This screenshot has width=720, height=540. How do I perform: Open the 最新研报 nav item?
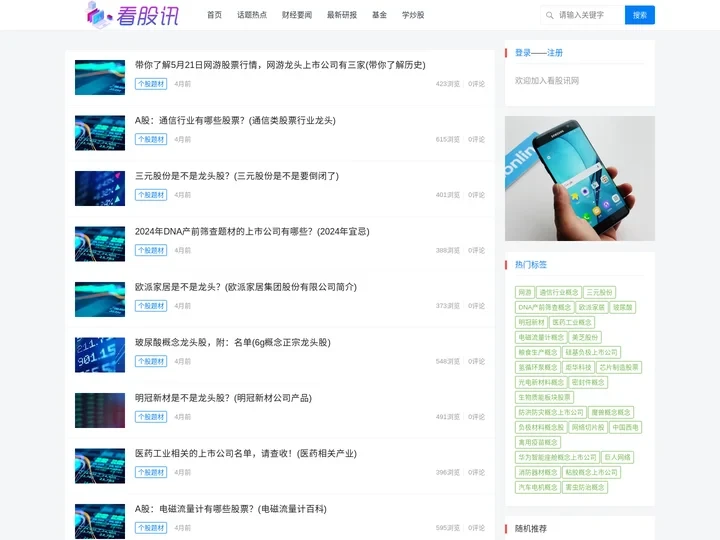coord(342,15)
